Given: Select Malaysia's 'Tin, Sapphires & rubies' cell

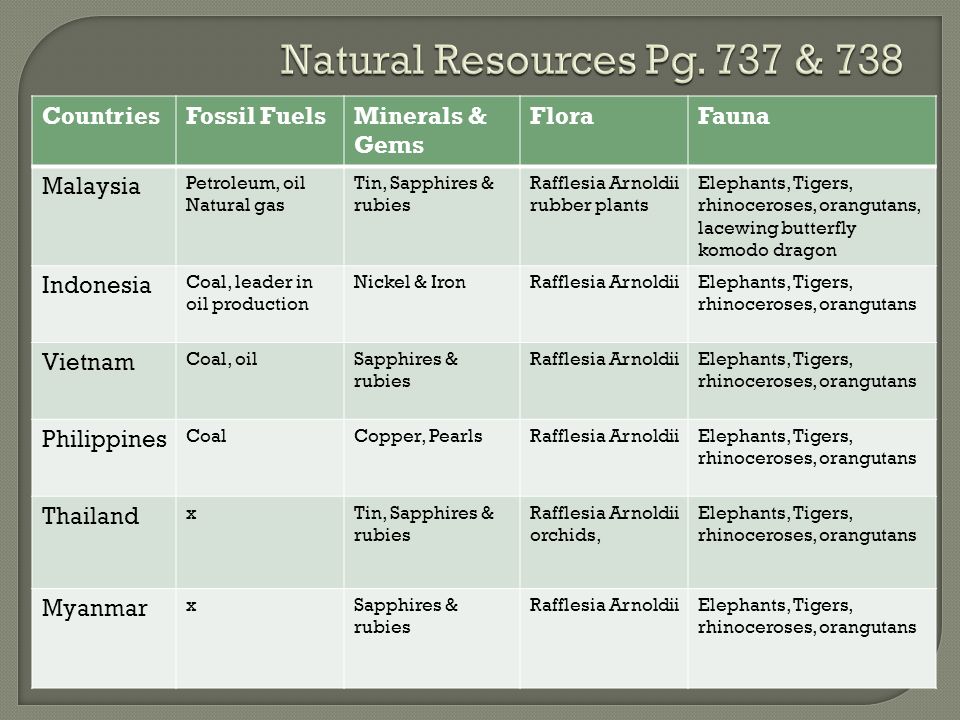Looking at the screenshot, I should (432, 216).
